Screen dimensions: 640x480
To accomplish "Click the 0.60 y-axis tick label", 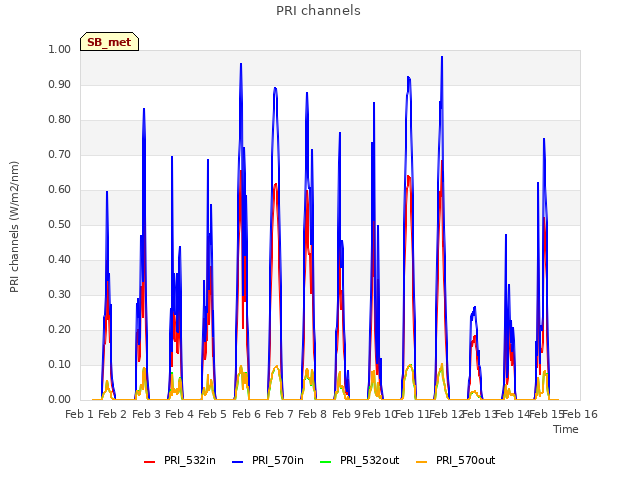I will (x=60, y=189).
